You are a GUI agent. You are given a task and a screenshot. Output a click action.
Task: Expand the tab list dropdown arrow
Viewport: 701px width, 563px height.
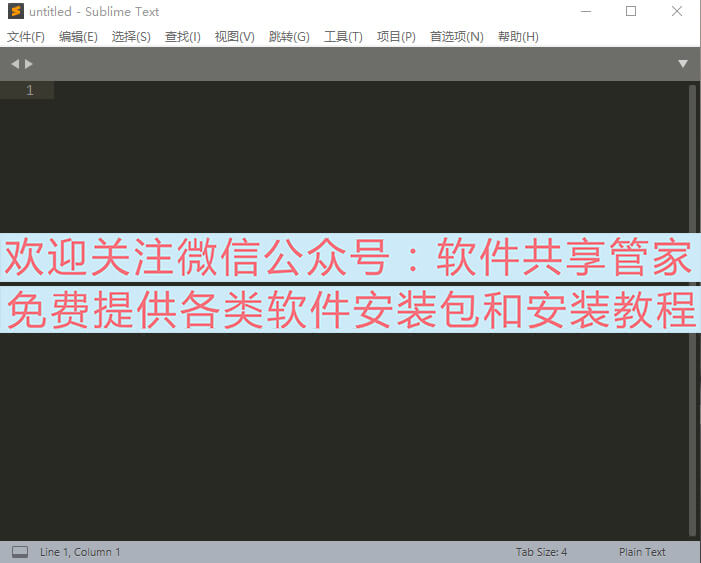pos(683,64)
